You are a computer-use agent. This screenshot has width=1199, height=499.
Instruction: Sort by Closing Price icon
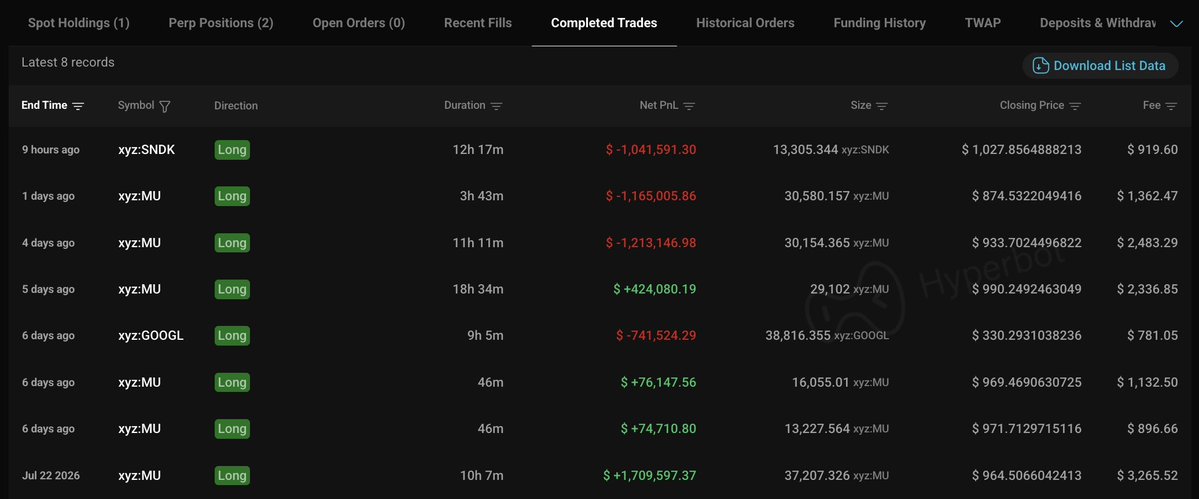point(1075,106)
